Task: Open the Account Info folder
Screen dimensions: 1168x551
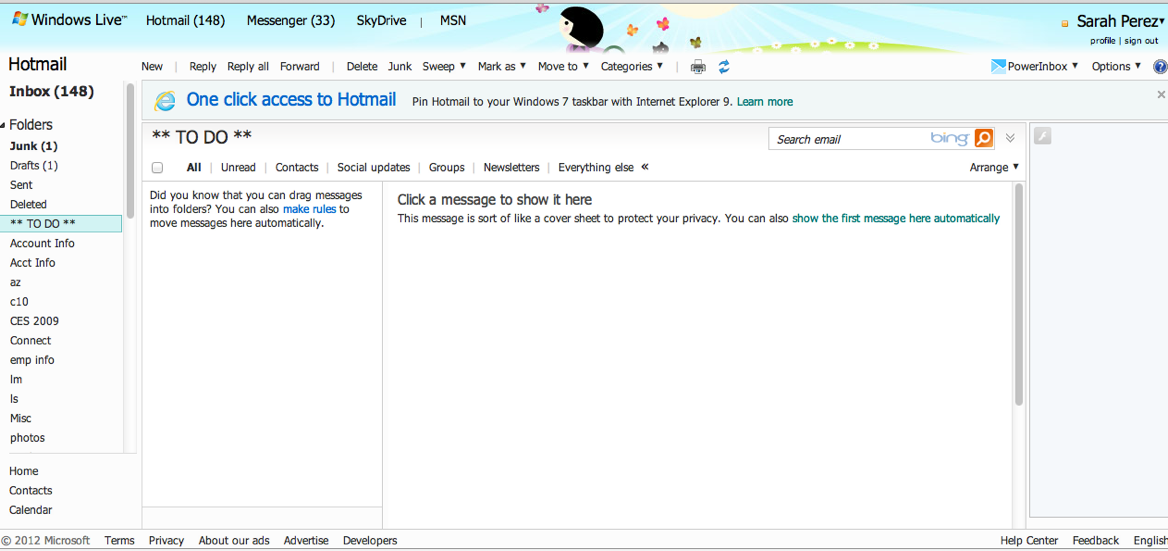Action: point(42,243)
